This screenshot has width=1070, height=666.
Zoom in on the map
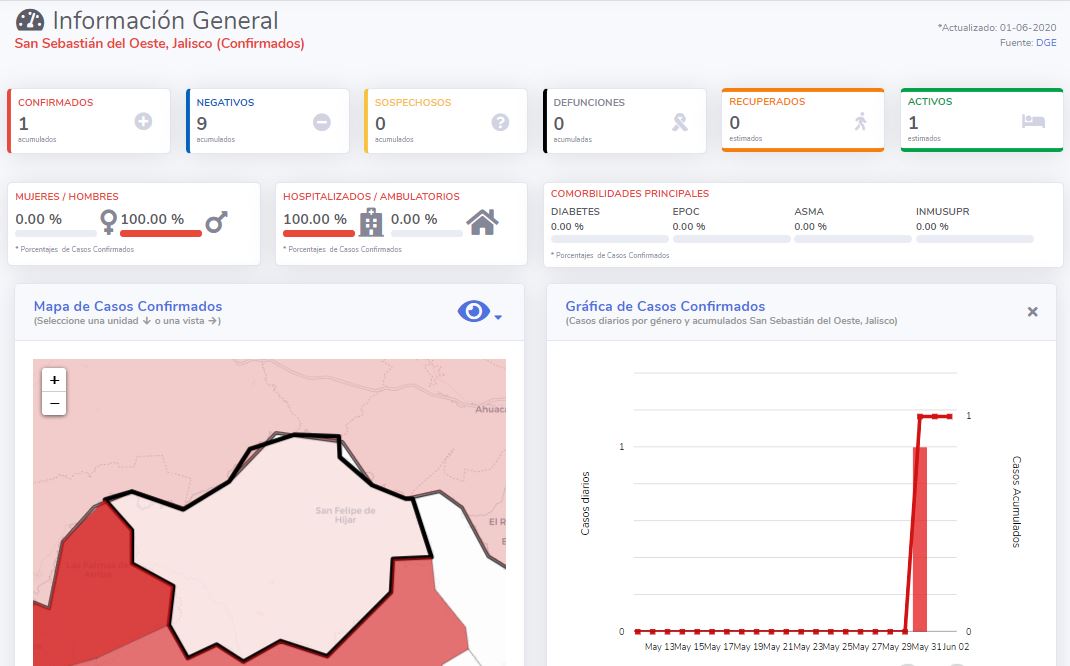coord(54,380)
